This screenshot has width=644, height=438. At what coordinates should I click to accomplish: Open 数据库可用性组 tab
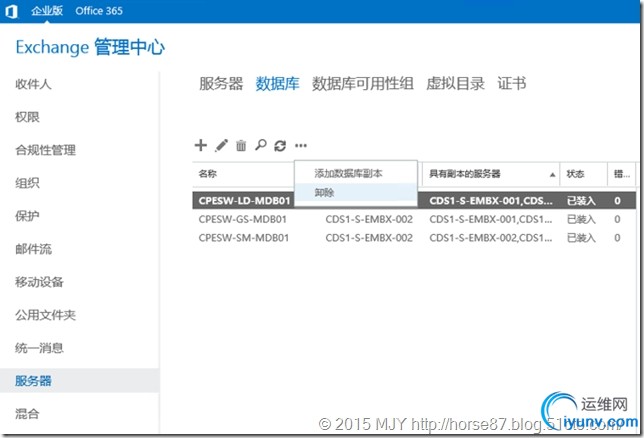tap(363, 83)
